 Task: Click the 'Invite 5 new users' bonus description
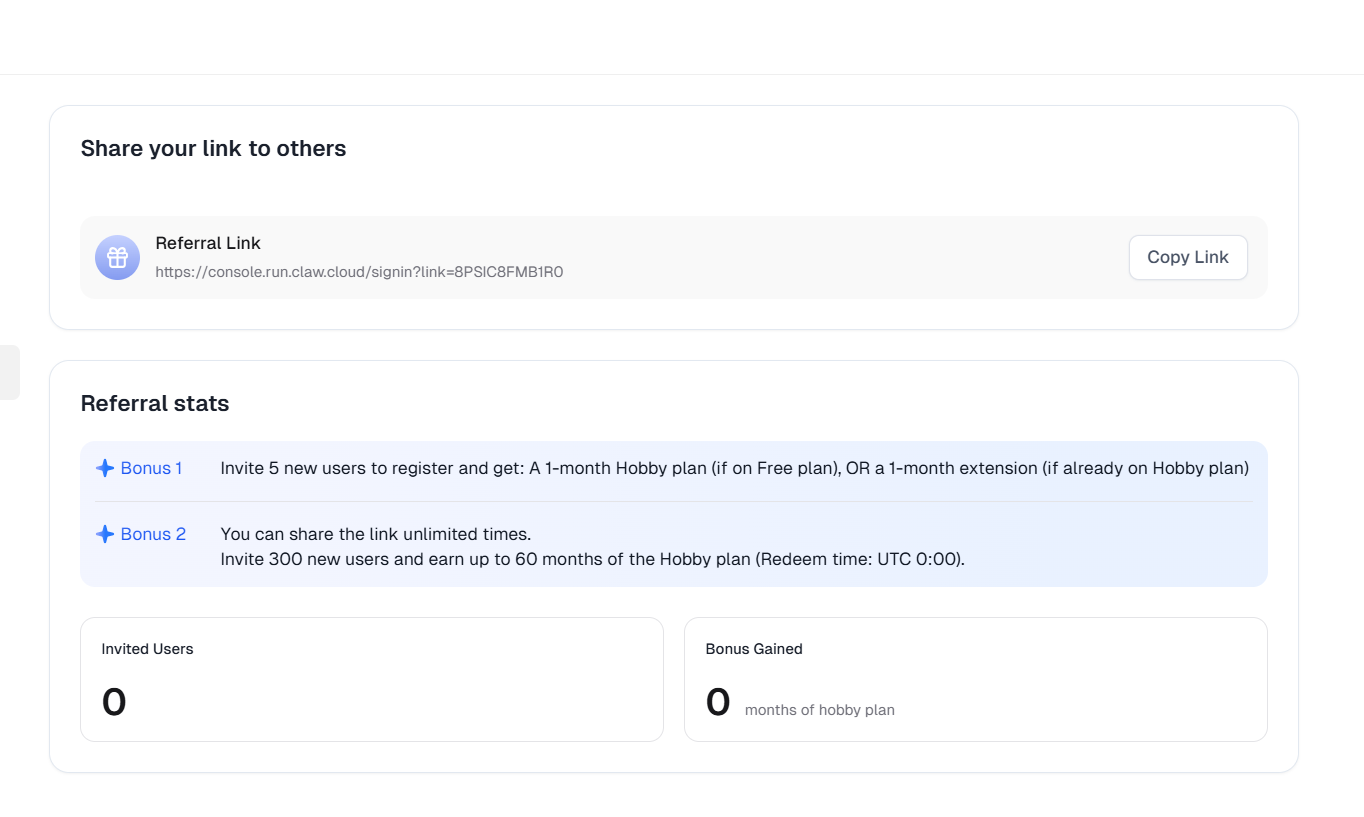734,468
